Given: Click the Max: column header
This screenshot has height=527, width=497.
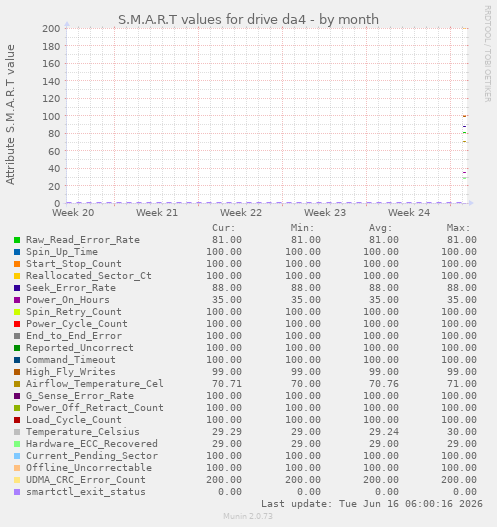Looking at the screenshot, I should point(458,228).
